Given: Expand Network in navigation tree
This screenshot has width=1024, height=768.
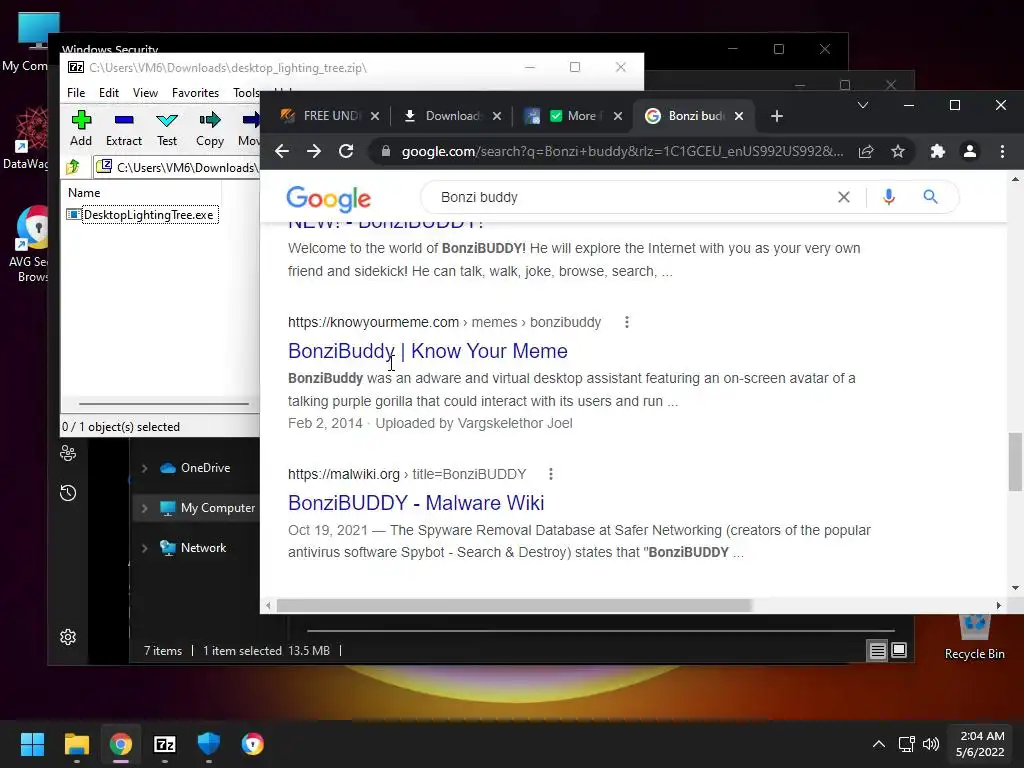Looking at the screenshot, I should [144, 549].
